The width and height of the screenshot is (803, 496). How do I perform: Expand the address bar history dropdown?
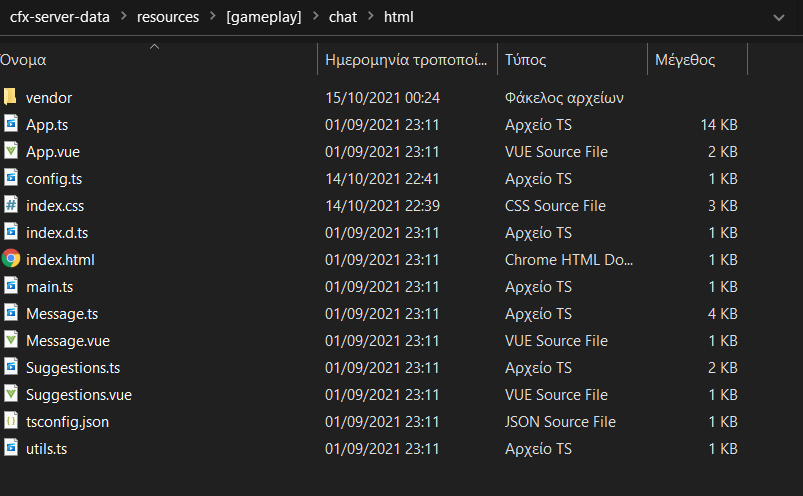click(779, 17)
